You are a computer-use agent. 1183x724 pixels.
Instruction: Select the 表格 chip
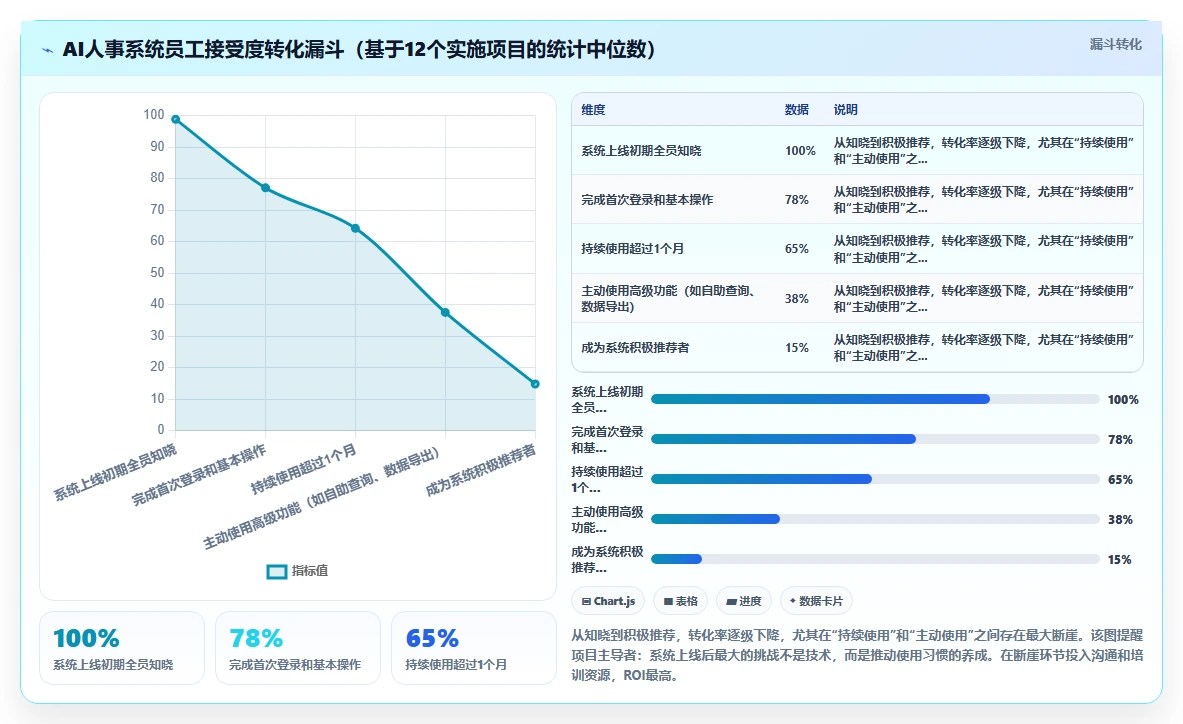[681, 601]
